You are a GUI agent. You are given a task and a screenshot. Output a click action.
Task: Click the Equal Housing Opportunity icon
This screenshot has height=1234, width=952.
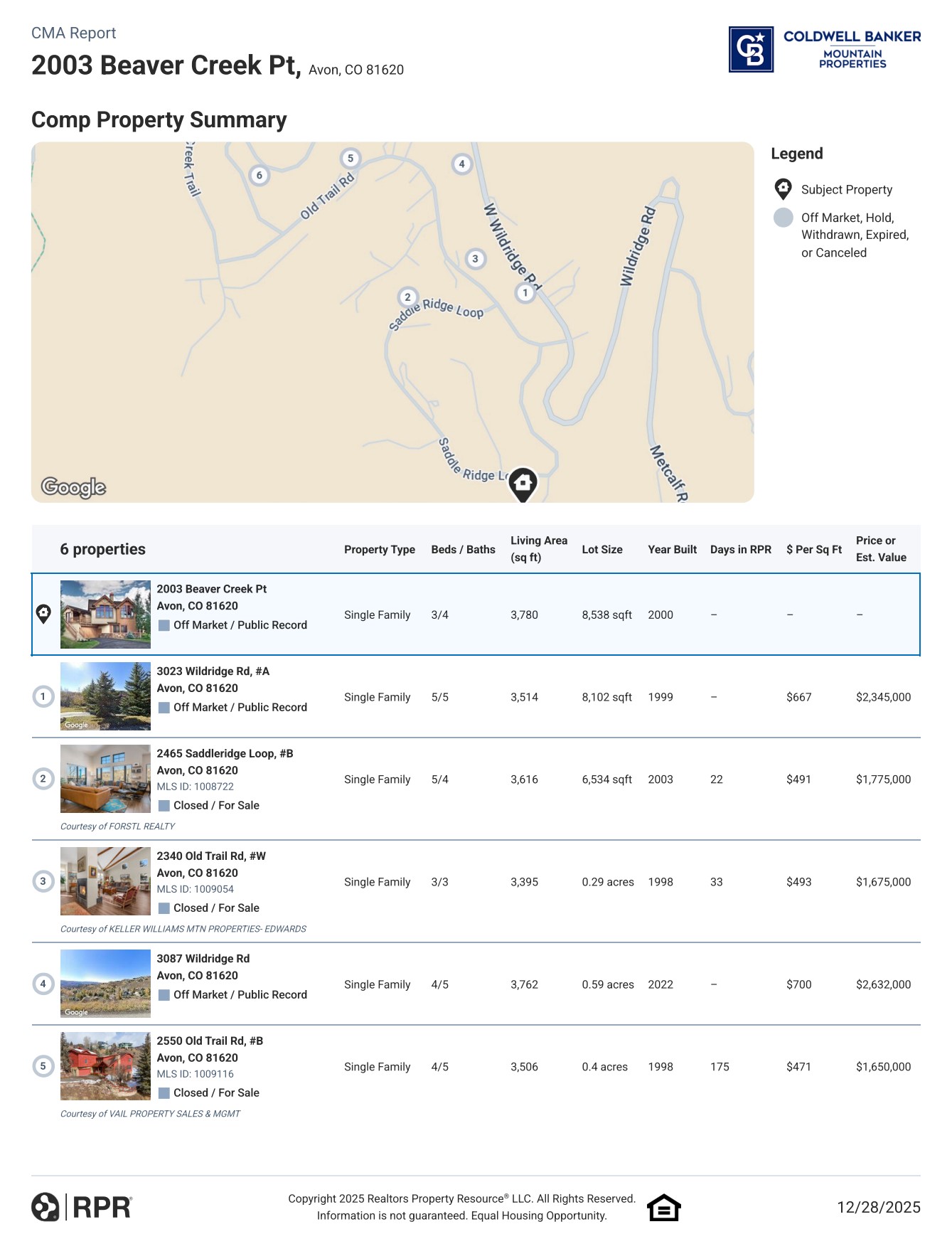[x=663, y=1207]
